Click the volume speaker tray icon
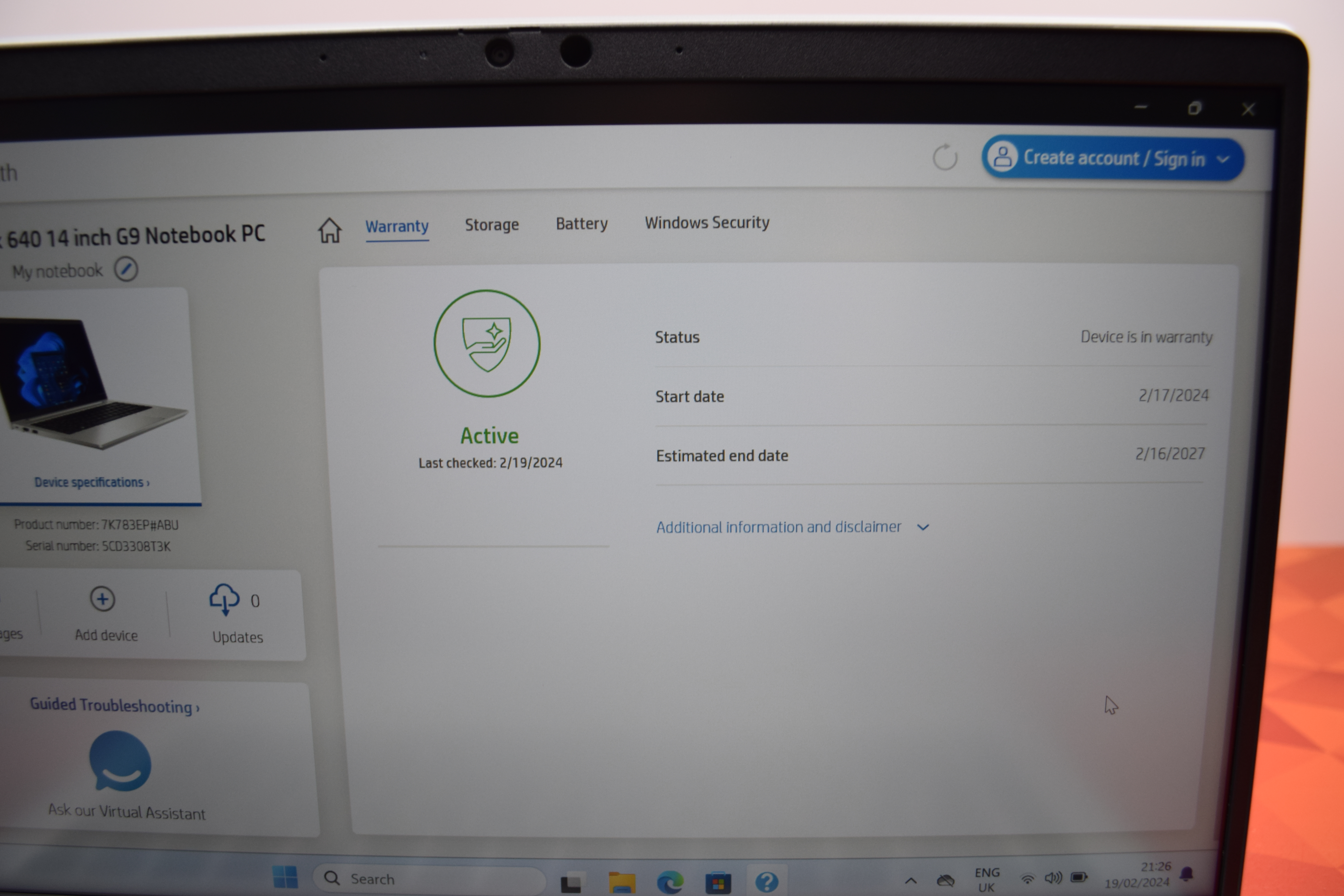 tap(1053, 878)
